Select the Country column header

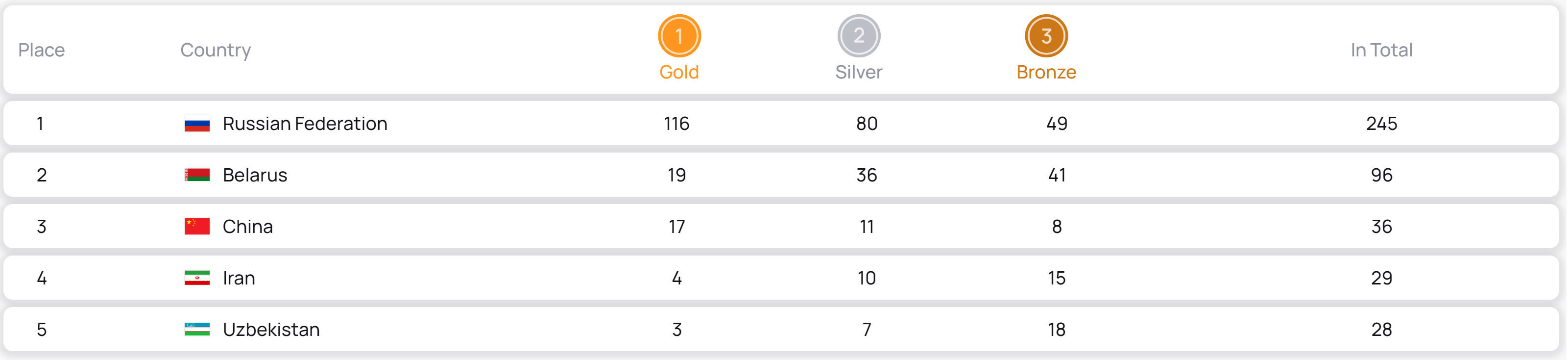click(x=216, y=50)
